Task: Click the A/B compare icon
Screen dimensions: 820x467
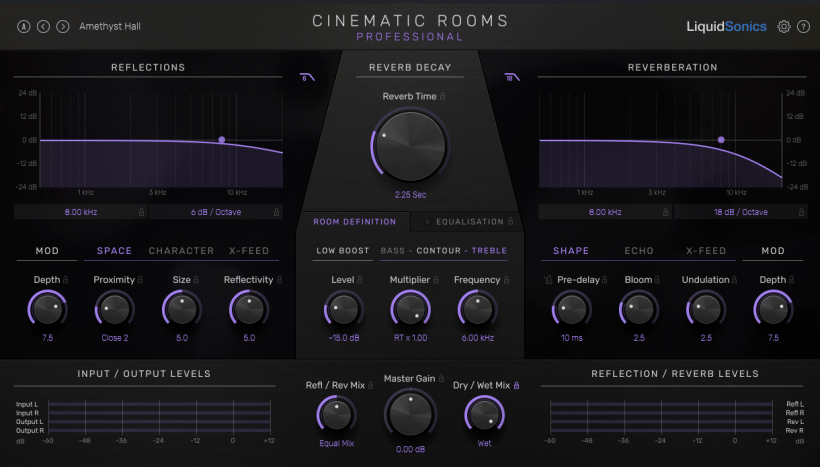Action: click(24, 26)
